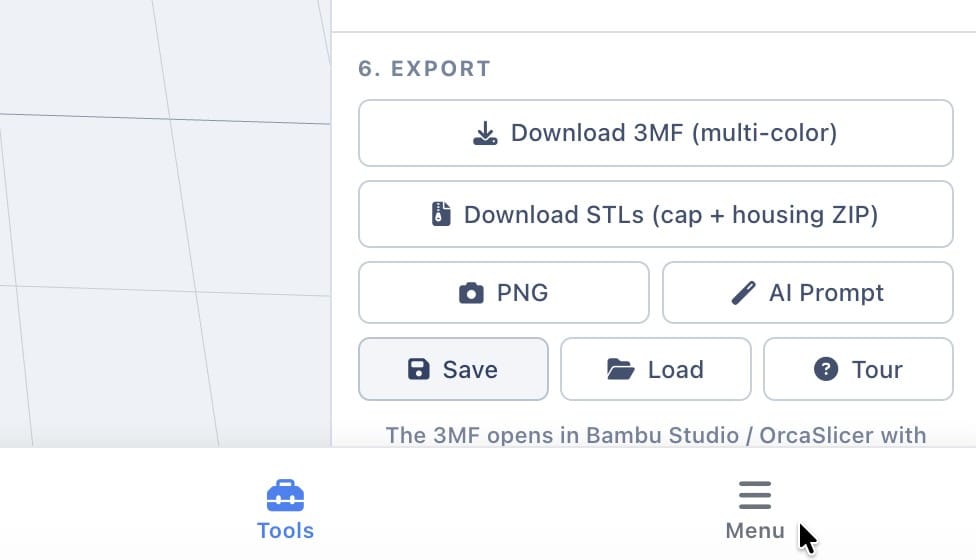976x560 pixels.
Task: Open the AI Prompt option
Action: tap(807, 292)
